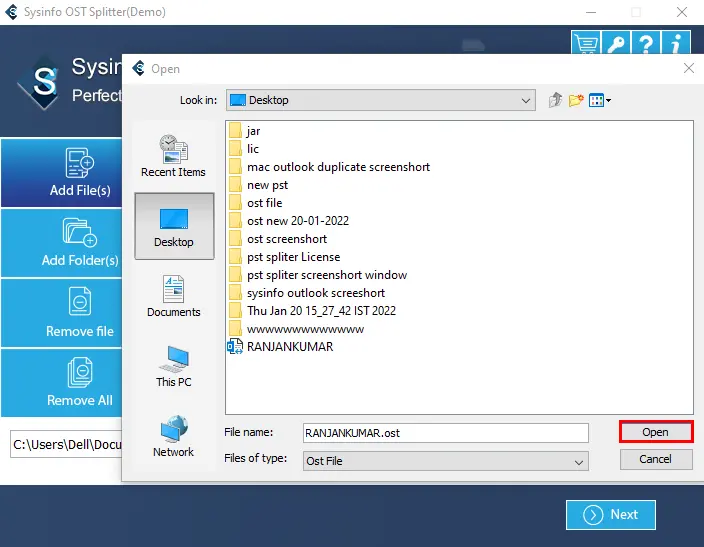Select the lic folder
704x547 pixels.
tap(243, 149)
